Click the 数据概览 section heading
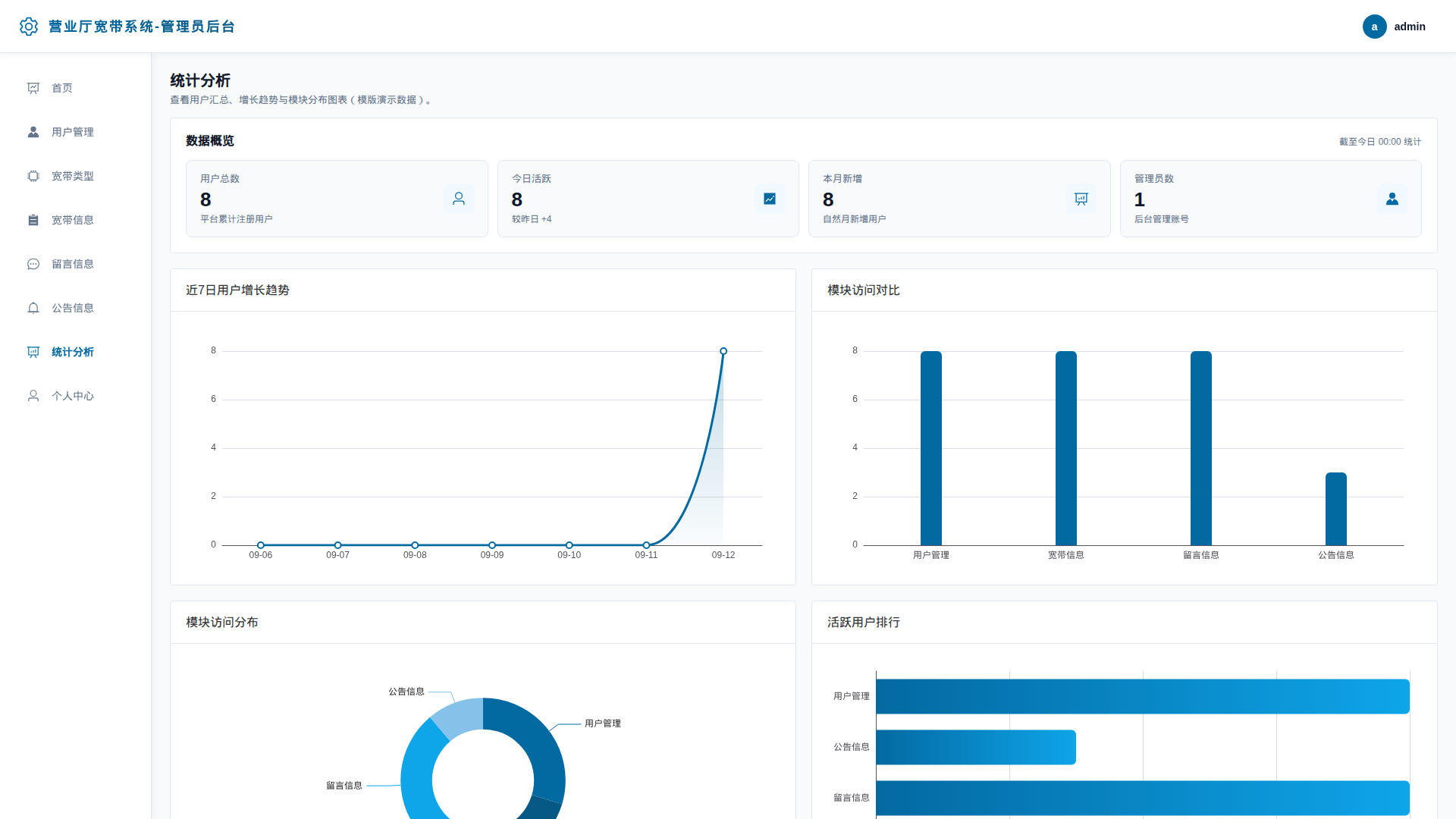Viewport: 1456px width, 819px height. pyautogui.click(x=210, y=141)
